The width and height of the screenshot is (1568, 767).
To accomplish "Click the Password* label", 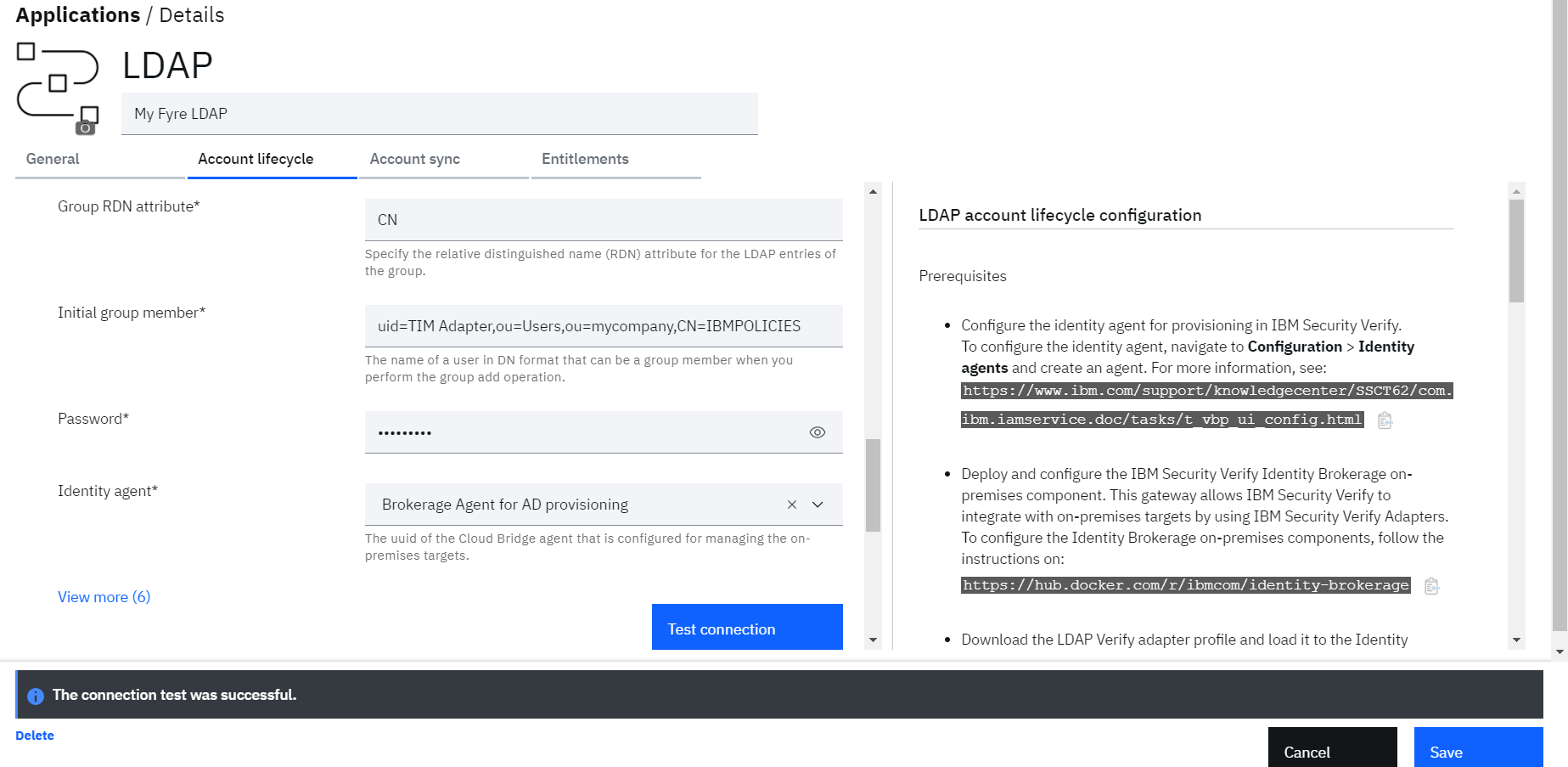I will coord(93,419).
